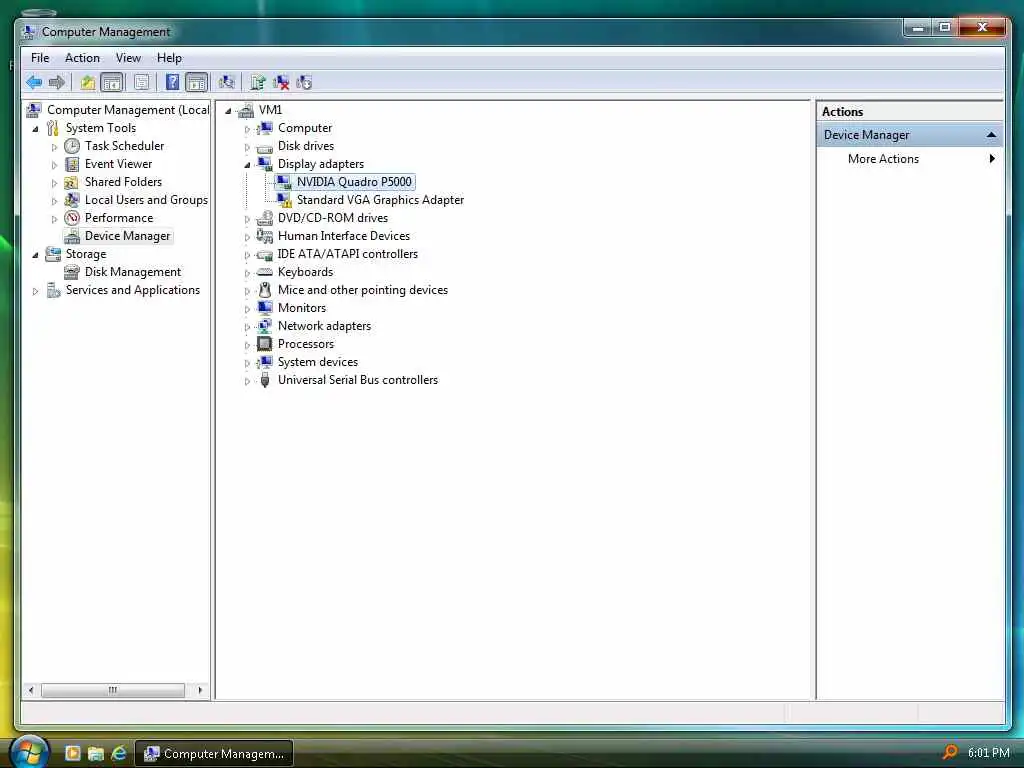Expand the Disk drives category
This screenshot has height=768, width=1024.
247,147
